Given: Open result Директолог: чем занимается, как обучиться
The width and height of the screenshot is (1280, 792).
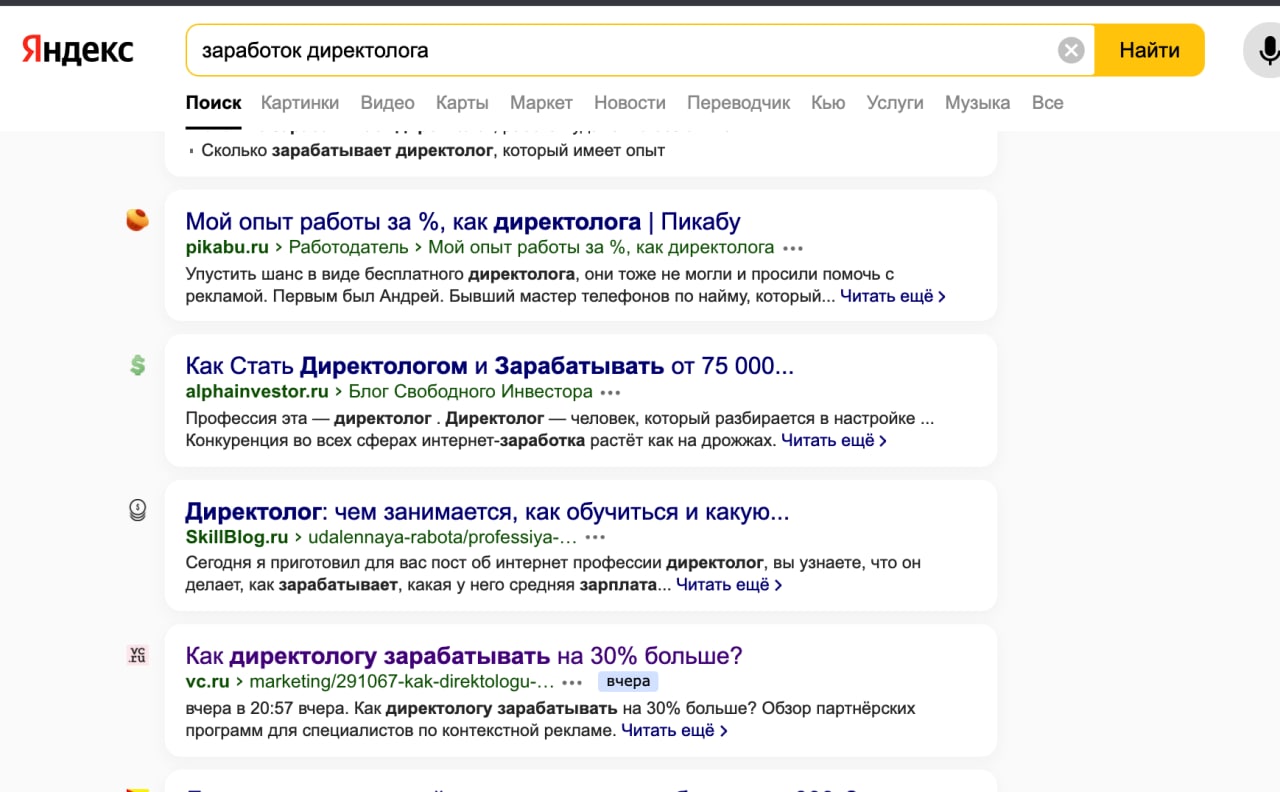Looking at the screenshot, I should coord(488,512).
